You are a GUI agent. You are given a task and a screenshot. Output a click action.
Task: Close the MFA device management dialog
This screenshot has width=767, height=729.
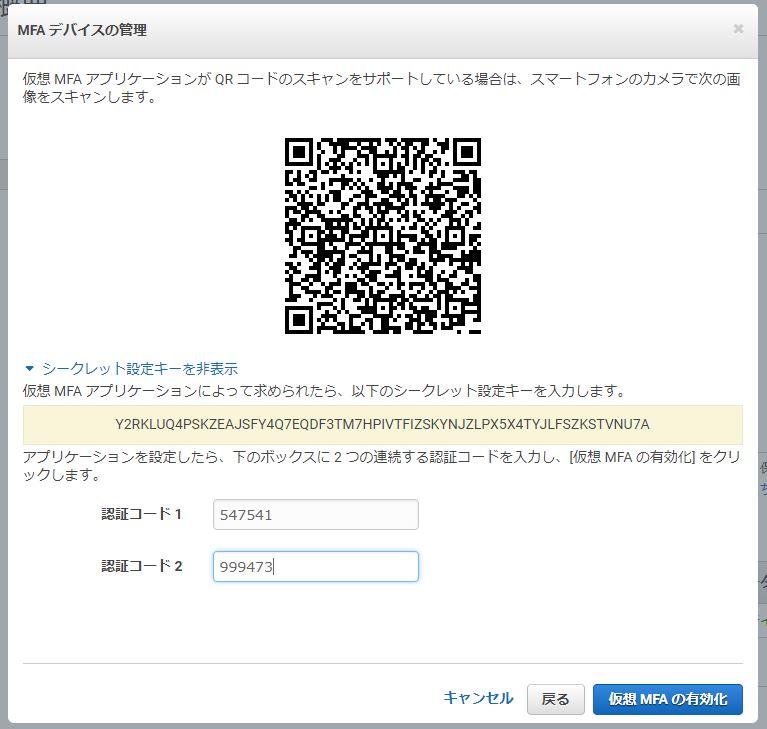coord(738,29)
